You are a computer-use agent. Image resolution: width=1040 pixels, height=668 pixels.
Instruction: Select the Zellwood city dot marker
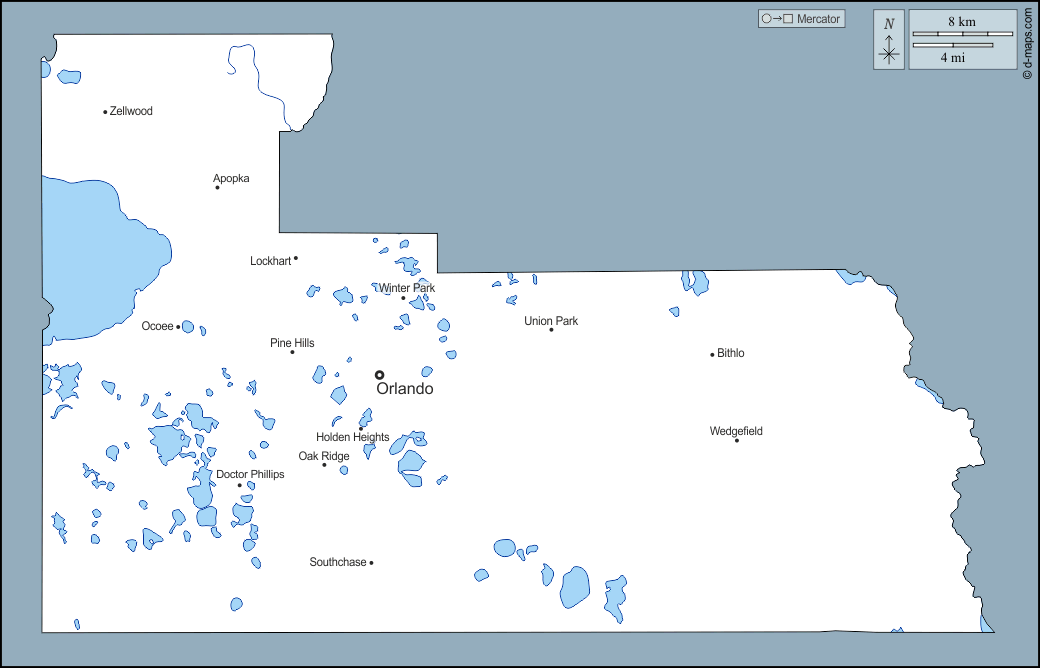105,112
